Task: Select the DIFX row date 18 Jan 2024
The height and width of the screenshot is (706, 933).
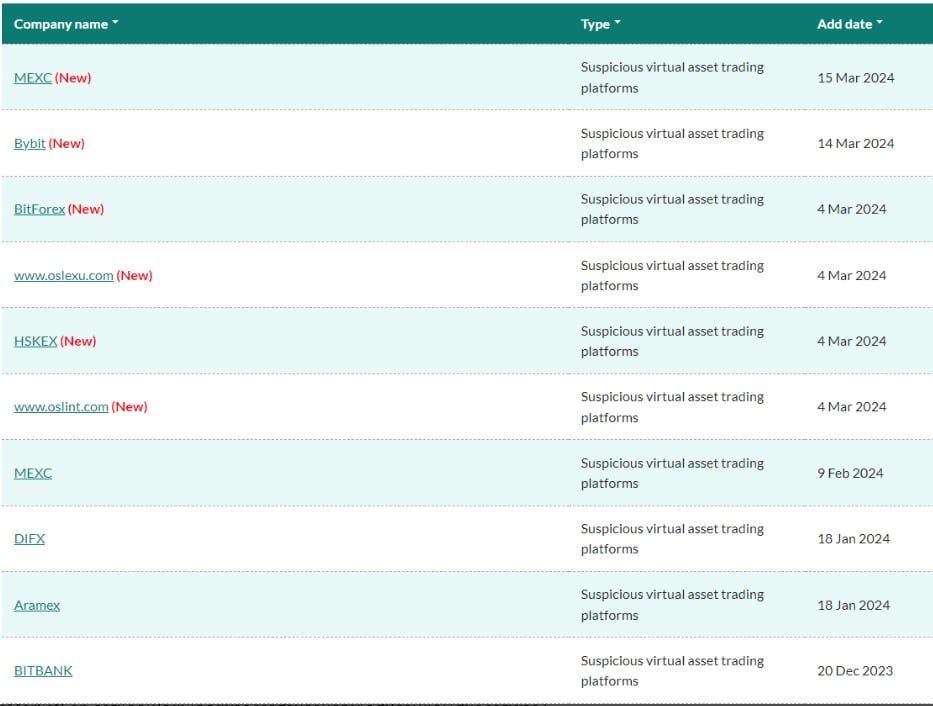Action: pyautogui.click(x=854, y=539)
